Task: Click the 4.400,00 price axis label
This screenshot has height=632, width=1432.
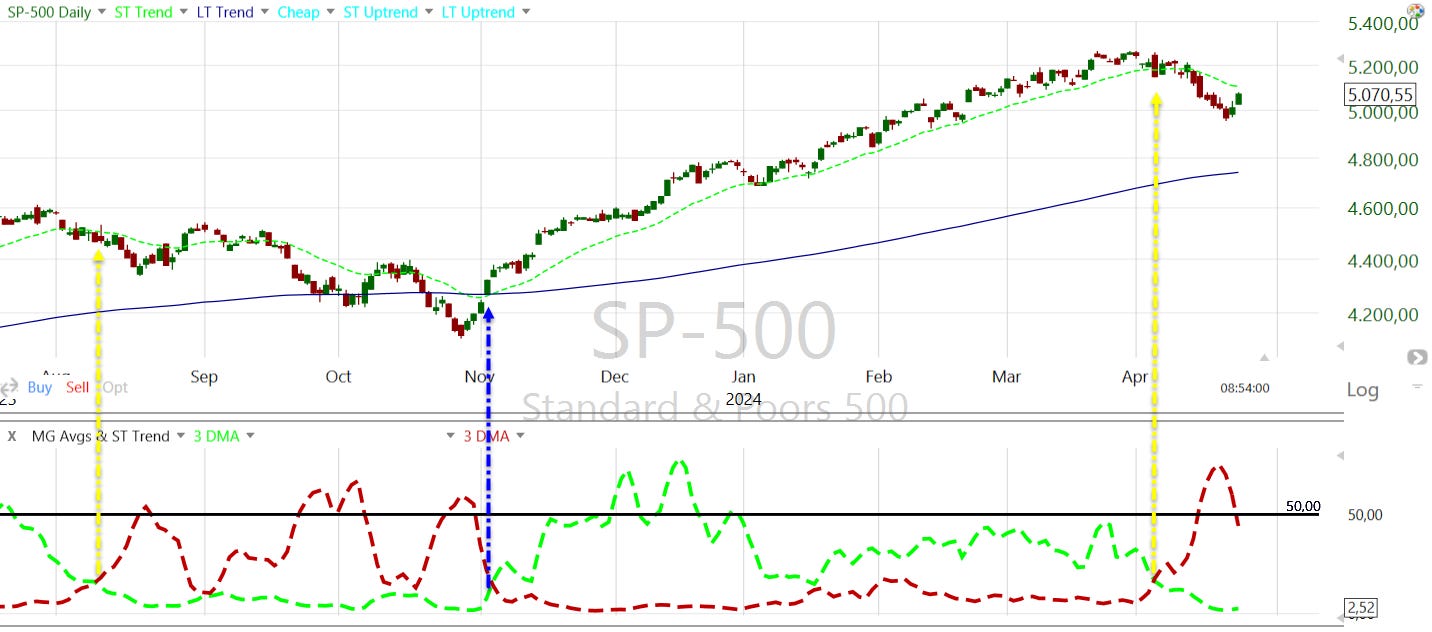Action: click(1383, 261)
